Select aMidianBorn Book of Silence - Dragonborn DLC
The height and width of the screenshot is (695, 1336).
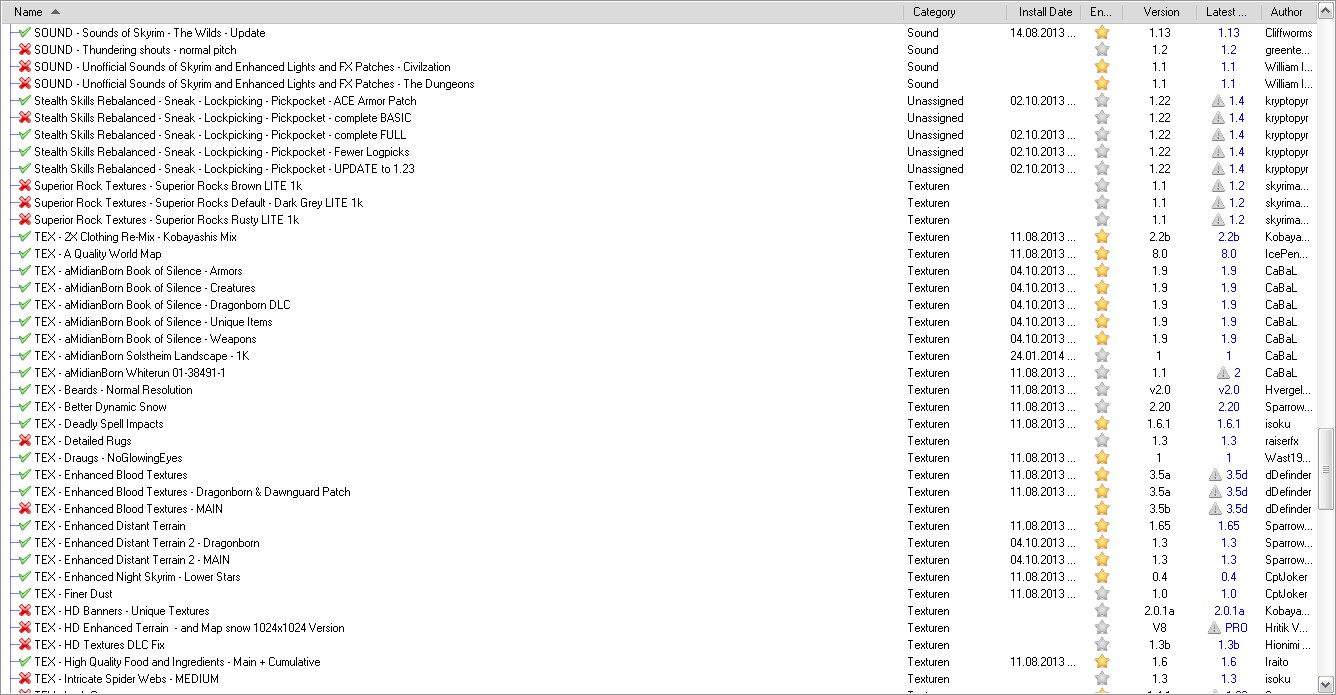pos(162,305)
